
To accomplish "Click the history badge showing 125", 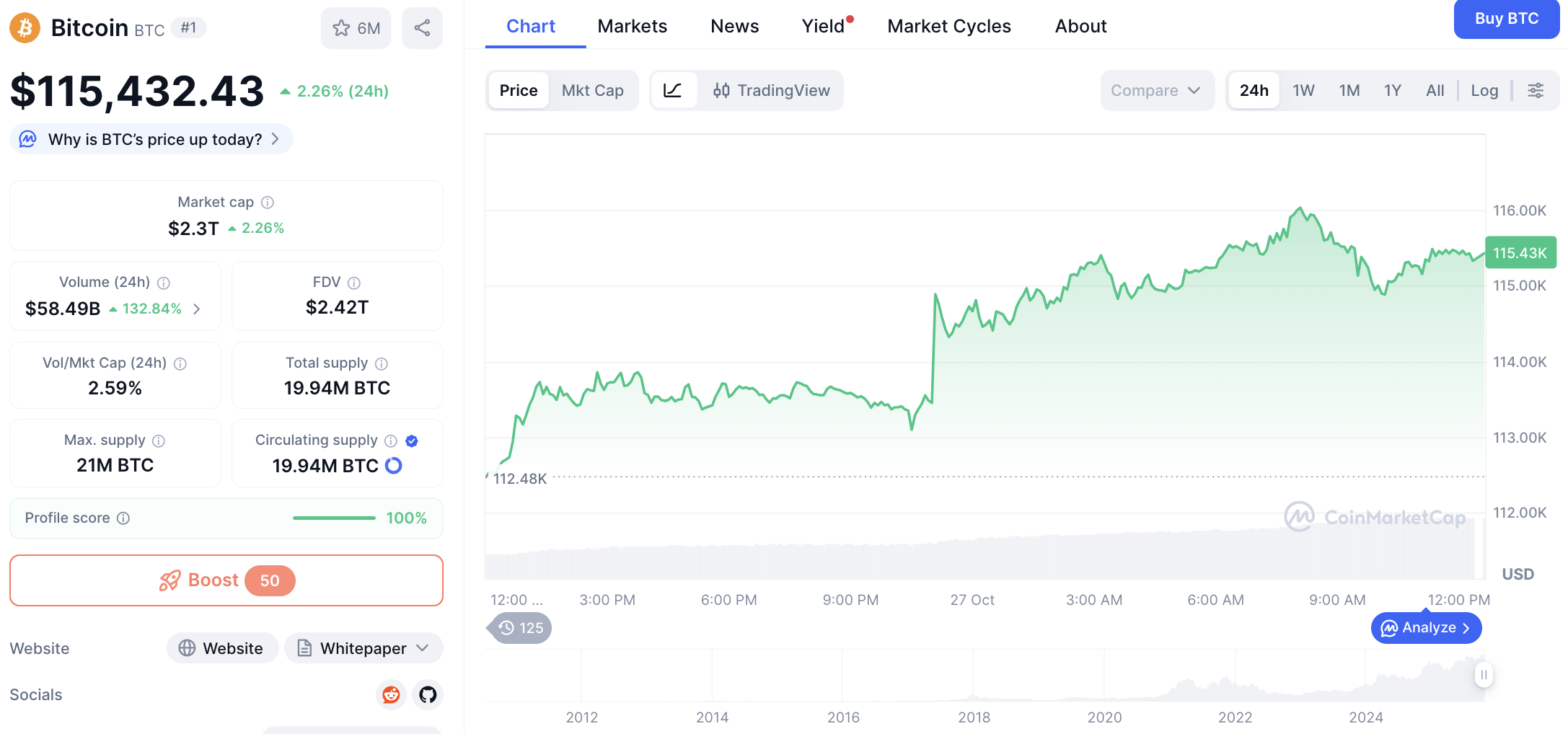I will tap(521, 628).
